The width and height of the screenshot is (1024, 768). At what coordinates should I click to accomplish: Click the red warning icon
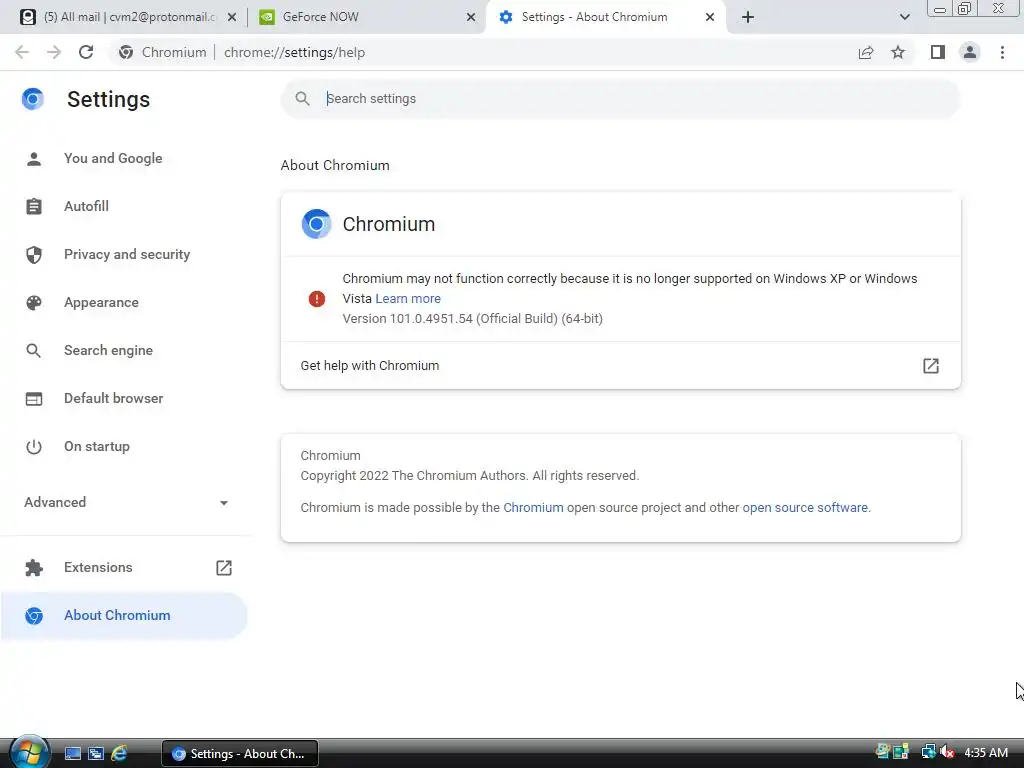[x=317, y=298]
